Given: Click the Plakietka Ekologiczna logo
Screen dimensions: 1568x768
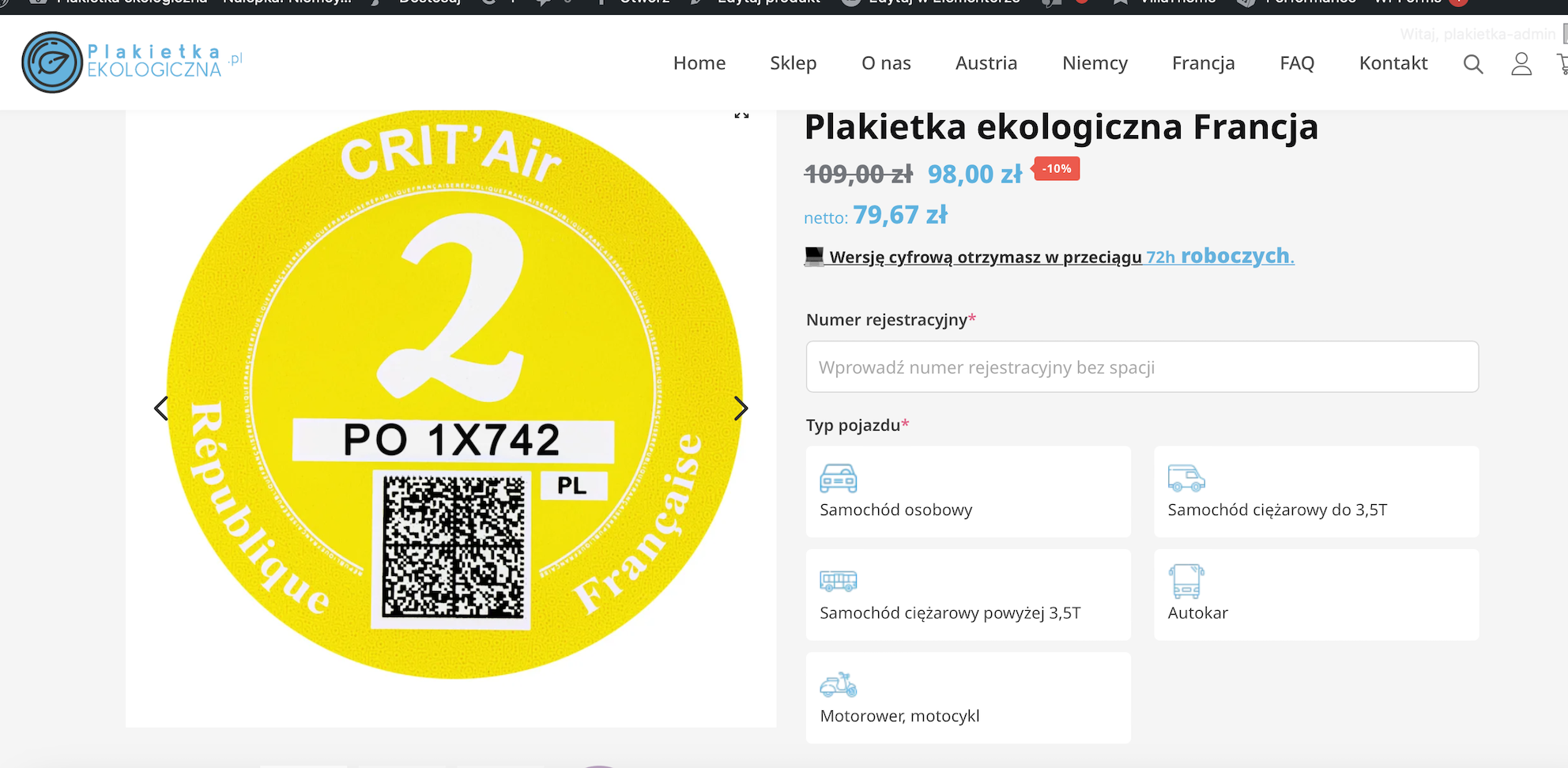Looking at the screenshot, I should (x=132, y=62).
